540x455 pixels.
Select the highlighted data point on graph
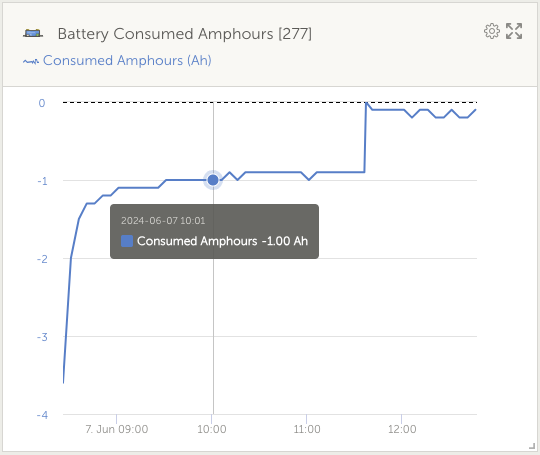[213, 180]
